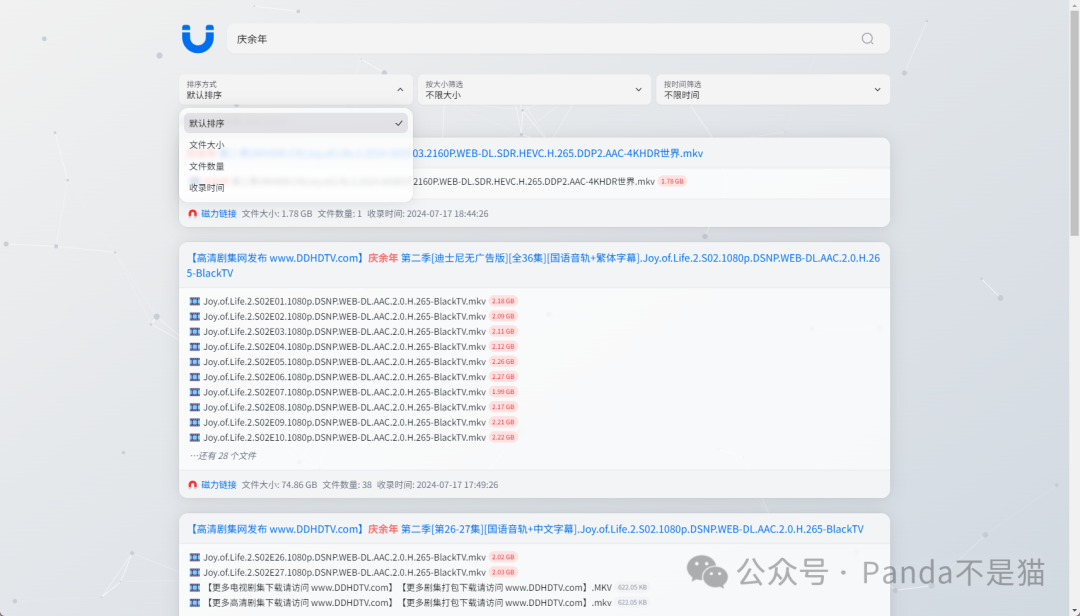Click magnet icon of the 74.86 GB result

pos(193,484)
